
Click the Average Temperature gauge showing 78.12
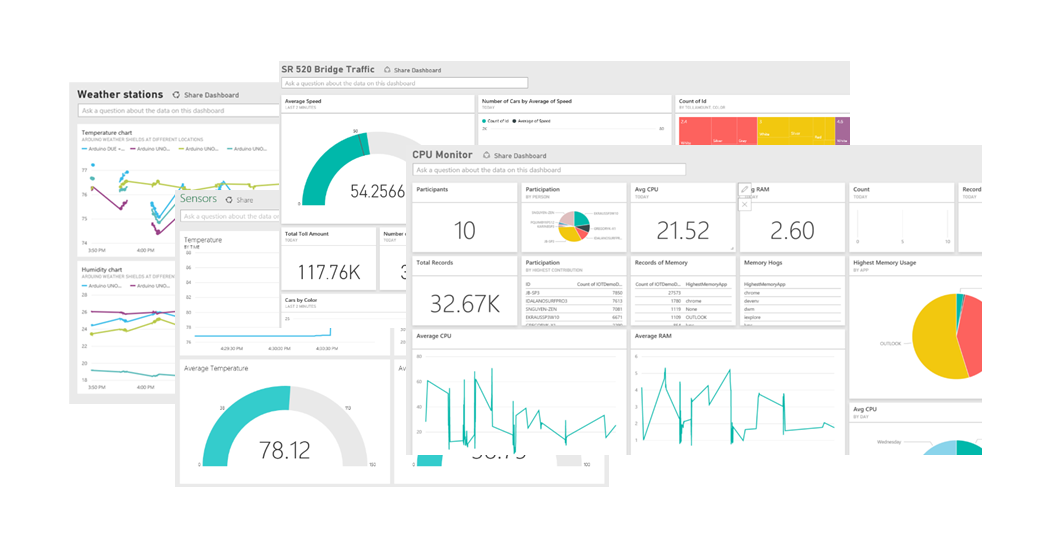point(284,427)
